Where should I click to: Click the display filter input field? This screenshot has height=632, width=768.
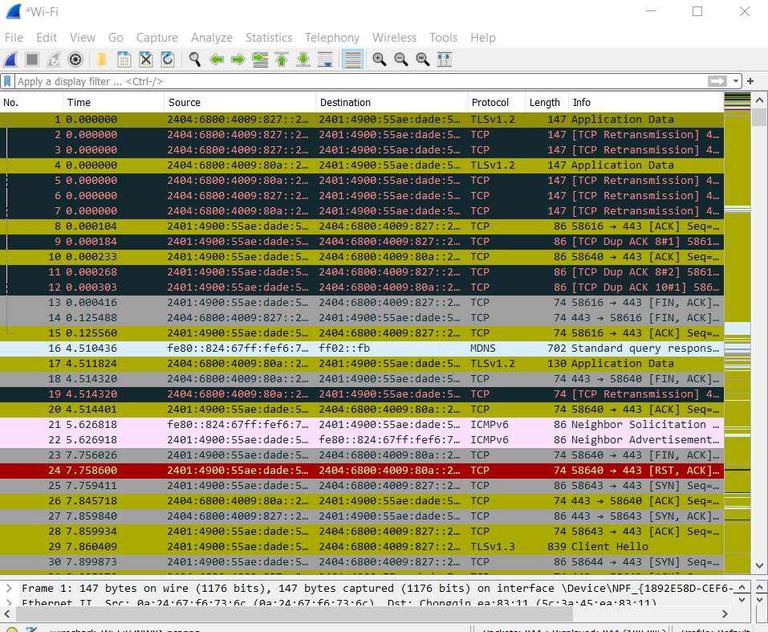tap(350, 81)
